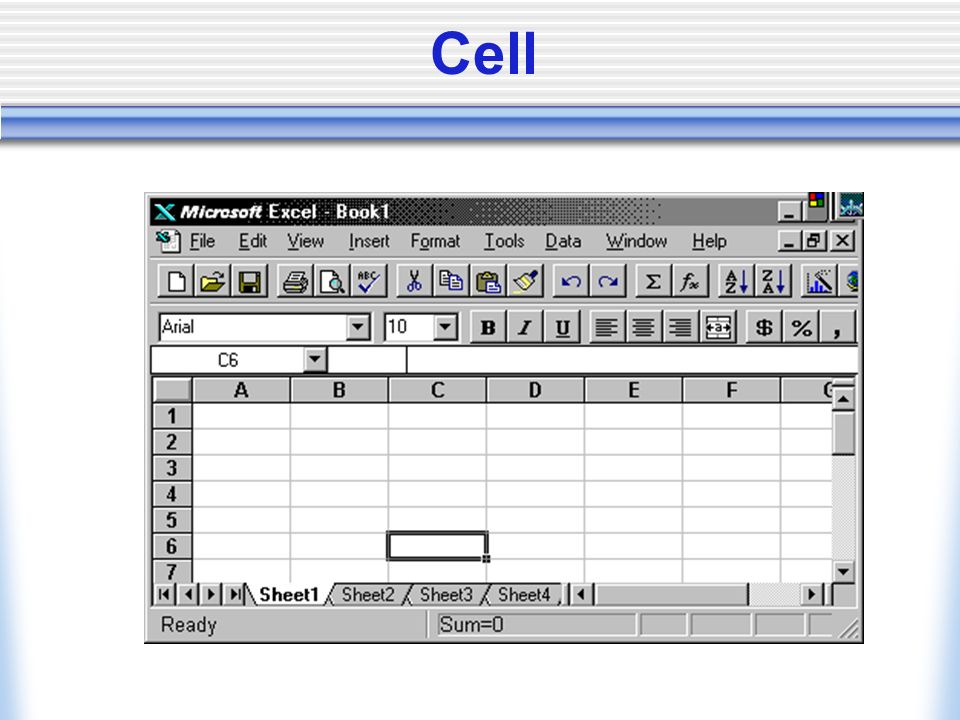The image size is (960, 720).
Task: Apply Comma style
Action: [x=837, y=328]
